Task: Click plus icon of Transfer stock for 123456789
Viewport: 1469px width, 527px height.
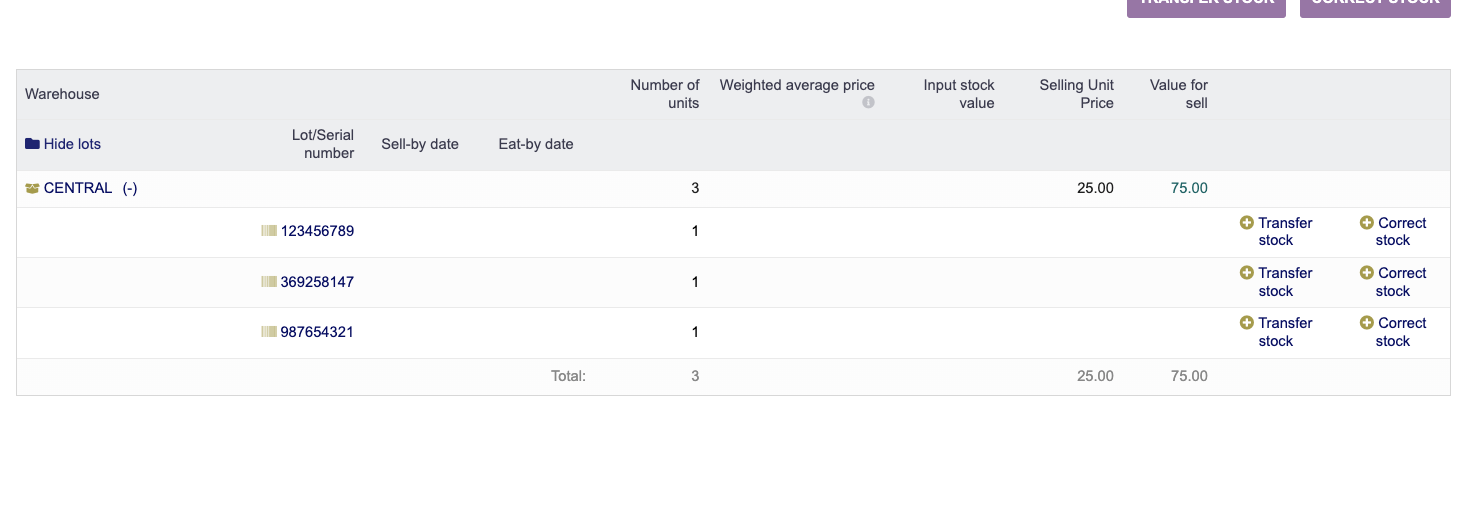Action: (x=1246, y=223)
